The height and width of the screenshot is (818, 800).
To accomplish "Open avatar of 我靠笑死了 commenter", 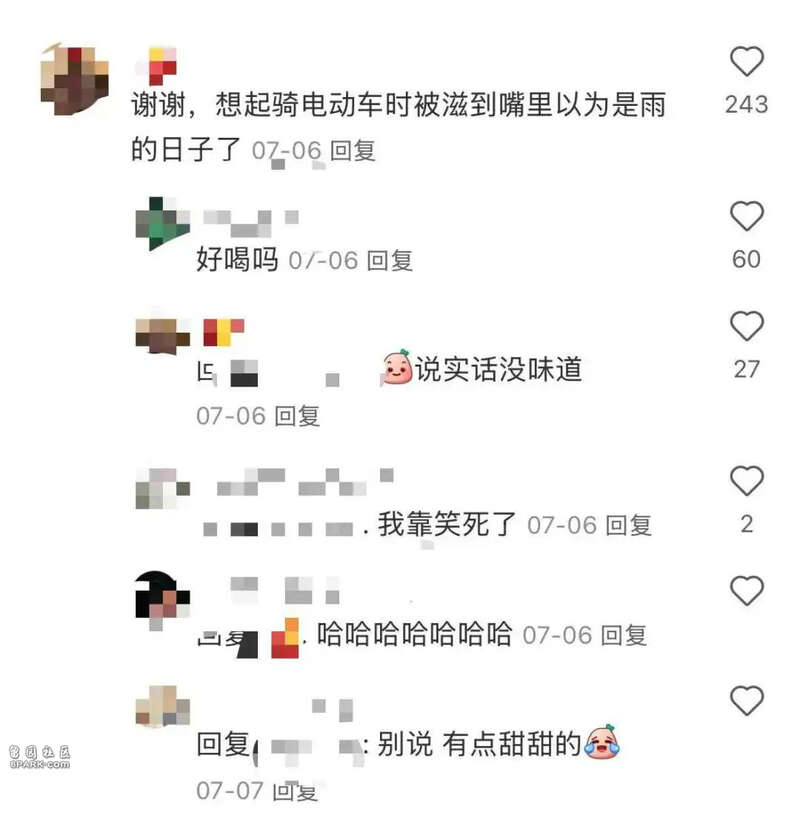I will coord(162,488).
